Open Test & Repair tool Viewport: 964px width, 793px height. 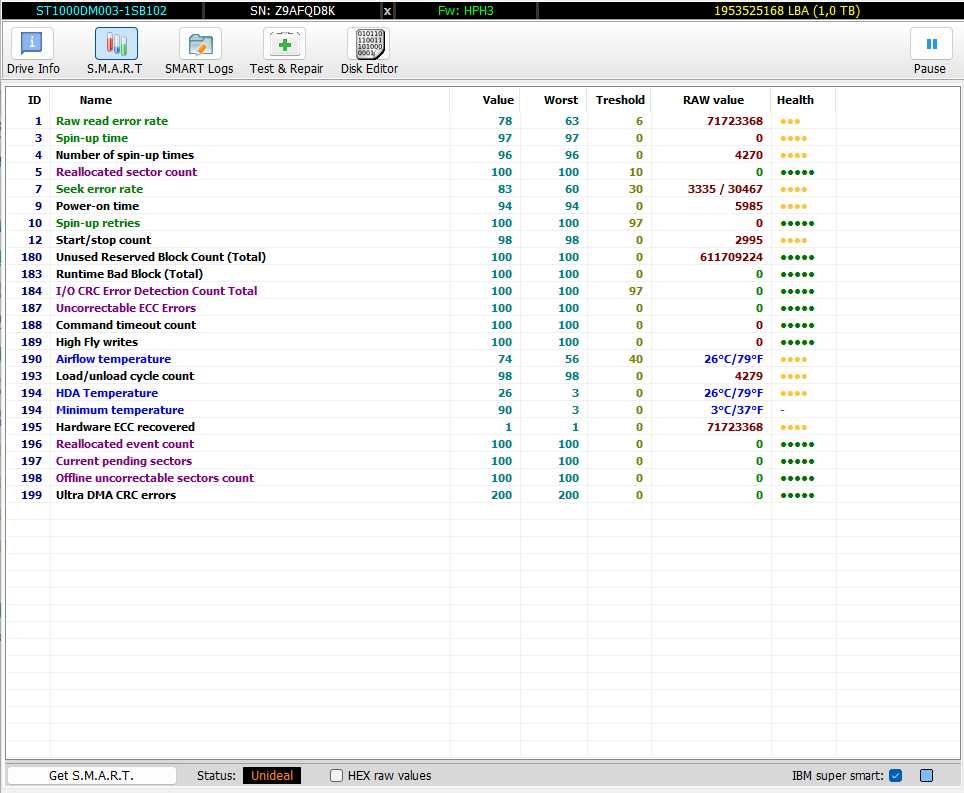(x=286, y=52)
